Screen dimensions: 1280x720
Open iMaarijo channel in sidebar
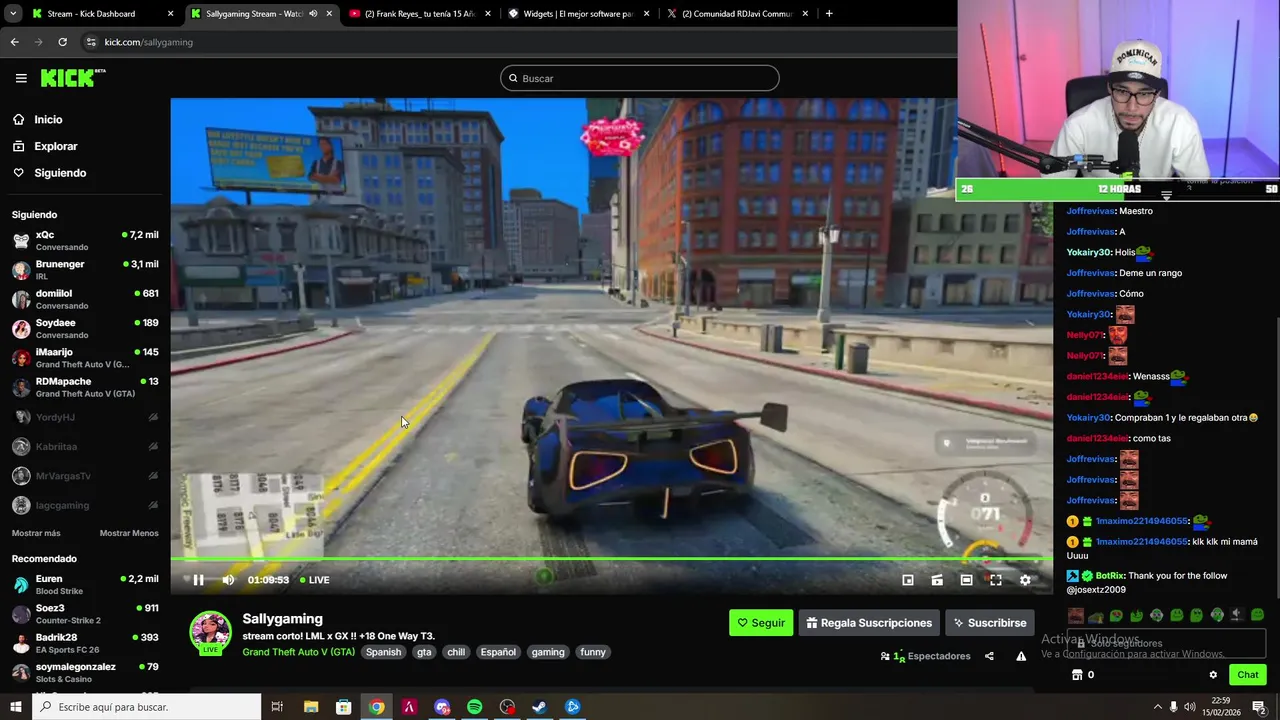85,358
